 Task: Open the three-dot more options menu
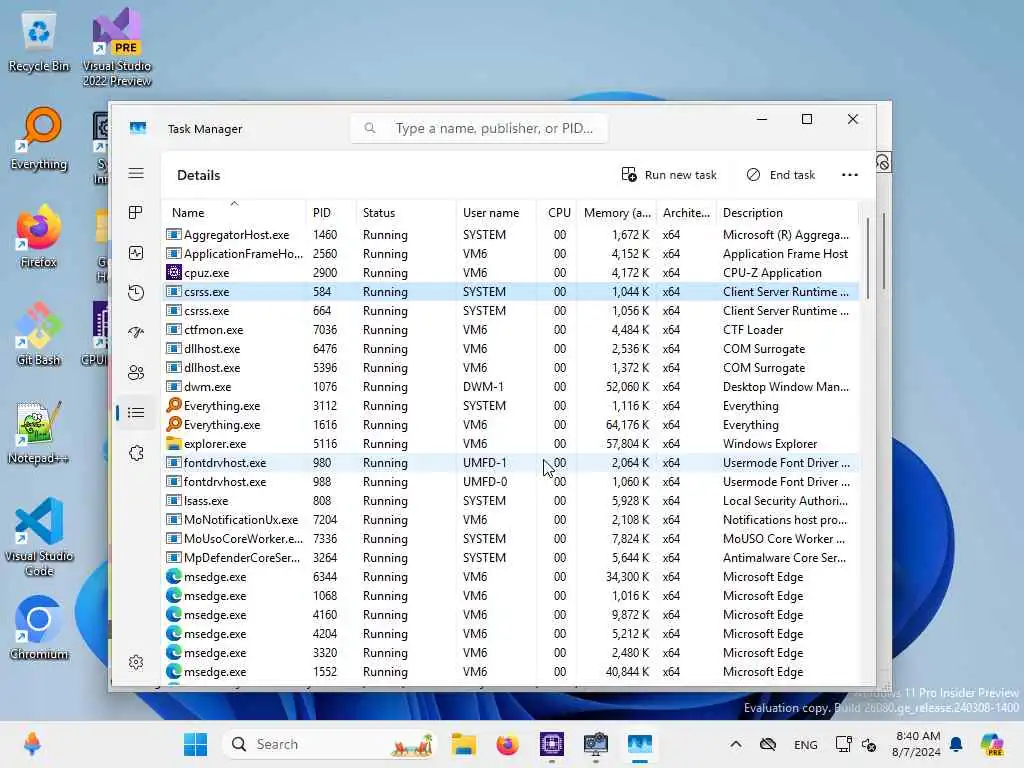[x=850, y=175]
